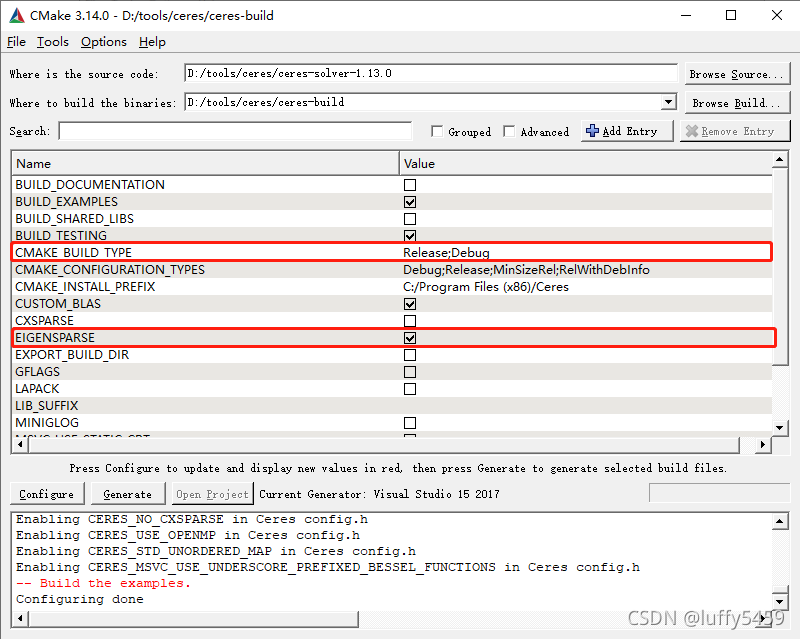Image resolution: width=800 pixels, height=639 pixels.
Task: Click the cache table scroll right arrow
Action: pyautogui.click(x=762, y=445)
